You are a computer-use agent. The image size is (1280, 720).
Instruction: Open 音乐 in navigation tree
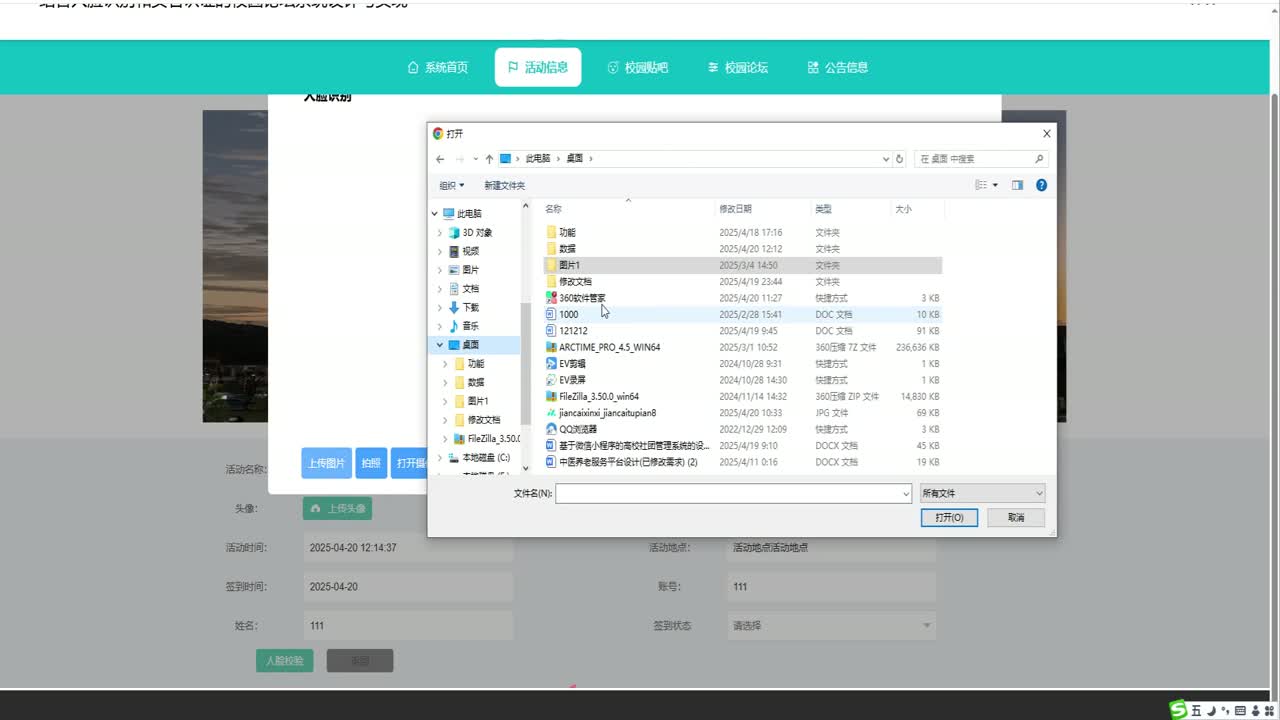pyautogui.click(x=470, y=327)
